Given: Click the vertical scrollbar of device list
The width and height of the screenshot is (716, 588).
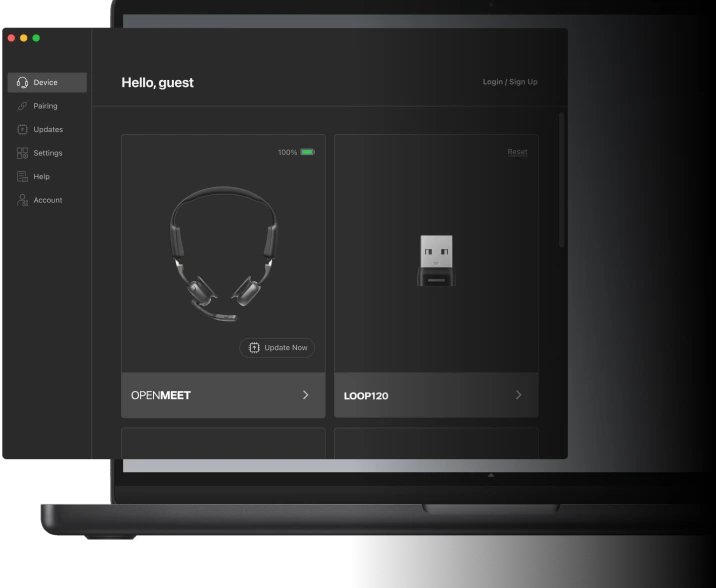Looking at the screenshot, I should pyautogui.click(x=561, y=180).
